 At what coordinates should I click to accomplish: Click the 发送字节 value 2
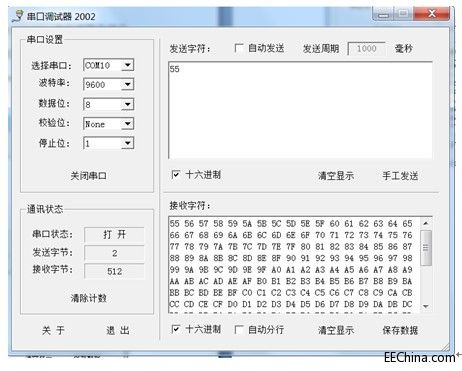coord(114,253)
